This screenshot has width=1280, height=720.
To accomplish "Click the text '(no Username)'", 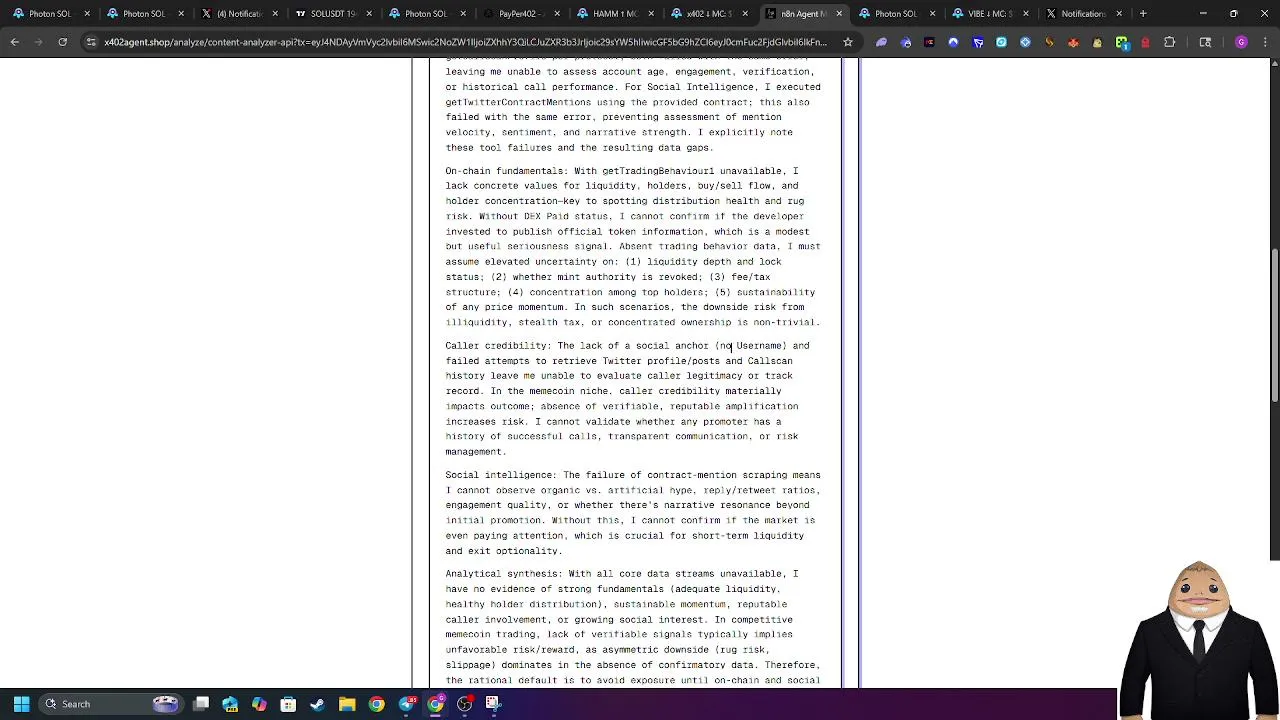I will point(750,346).
